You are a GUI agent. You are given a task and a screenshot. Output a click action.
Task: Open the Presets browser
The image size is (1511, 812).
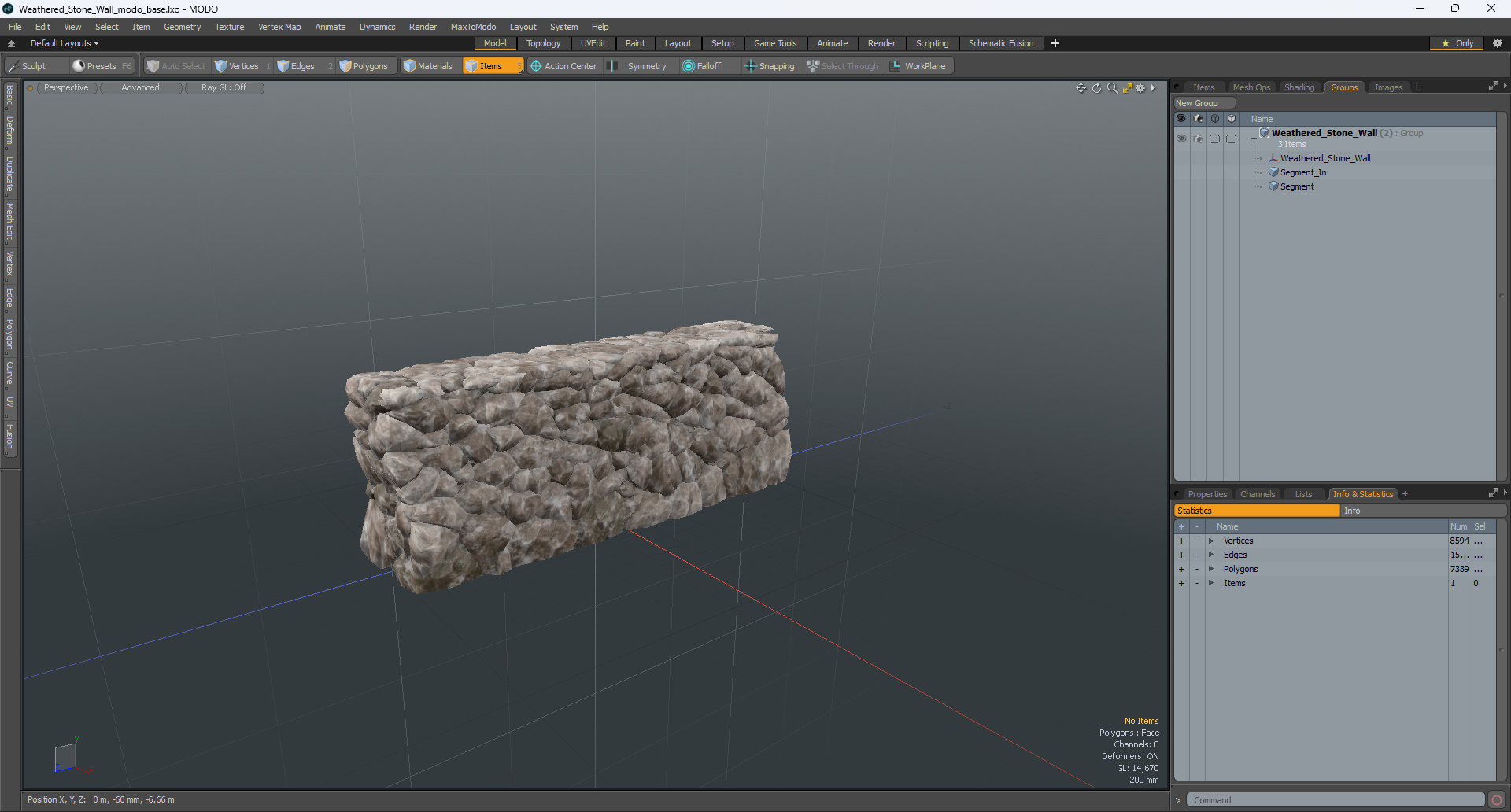(x=102, y=66)
